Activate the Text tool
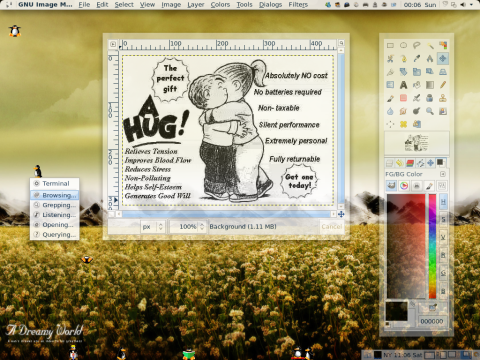Screen dimensions: 480x360 (x=403, y=85)
